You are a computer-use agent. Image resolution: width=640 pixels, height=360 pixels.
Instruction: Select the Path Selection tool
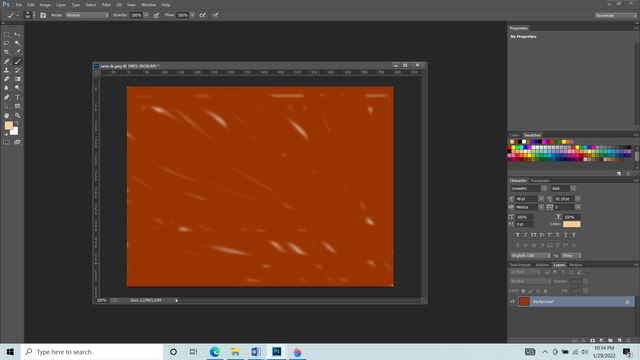[7, 106]
